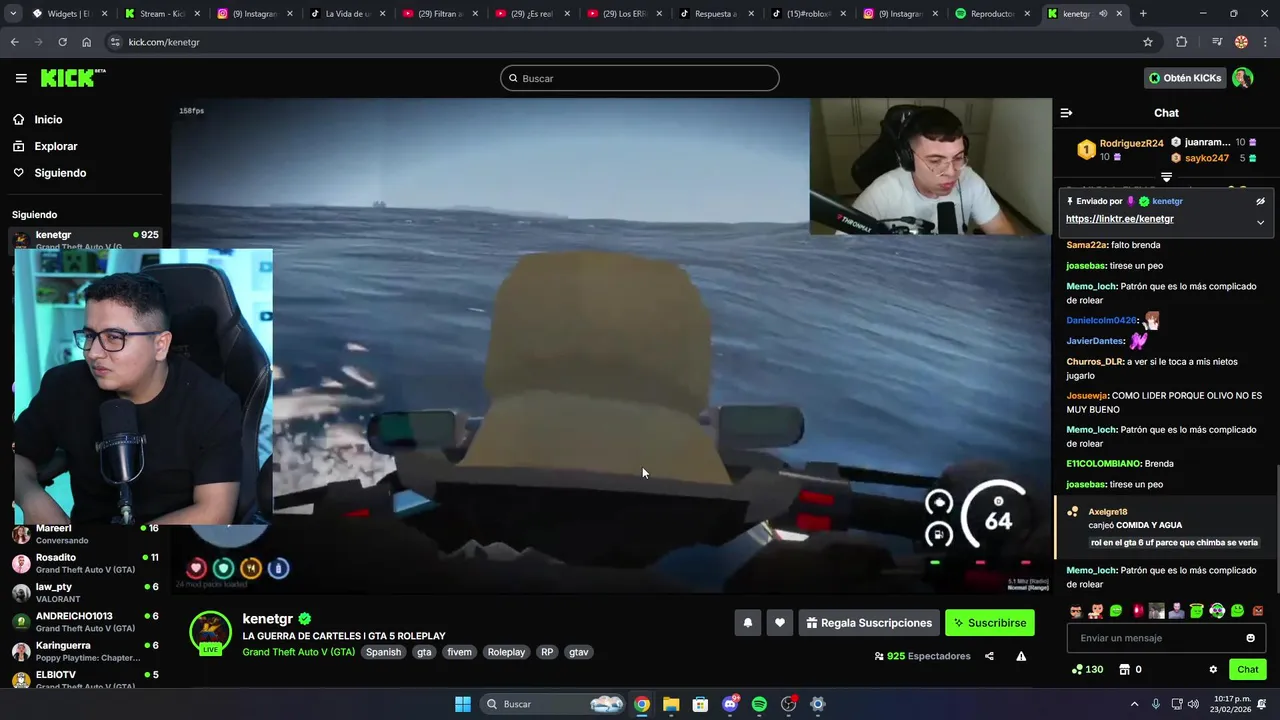The image size is (1280, 720).
Task: Click username Memo_loch in the last chat message
Action: (x=1091, y=570)
